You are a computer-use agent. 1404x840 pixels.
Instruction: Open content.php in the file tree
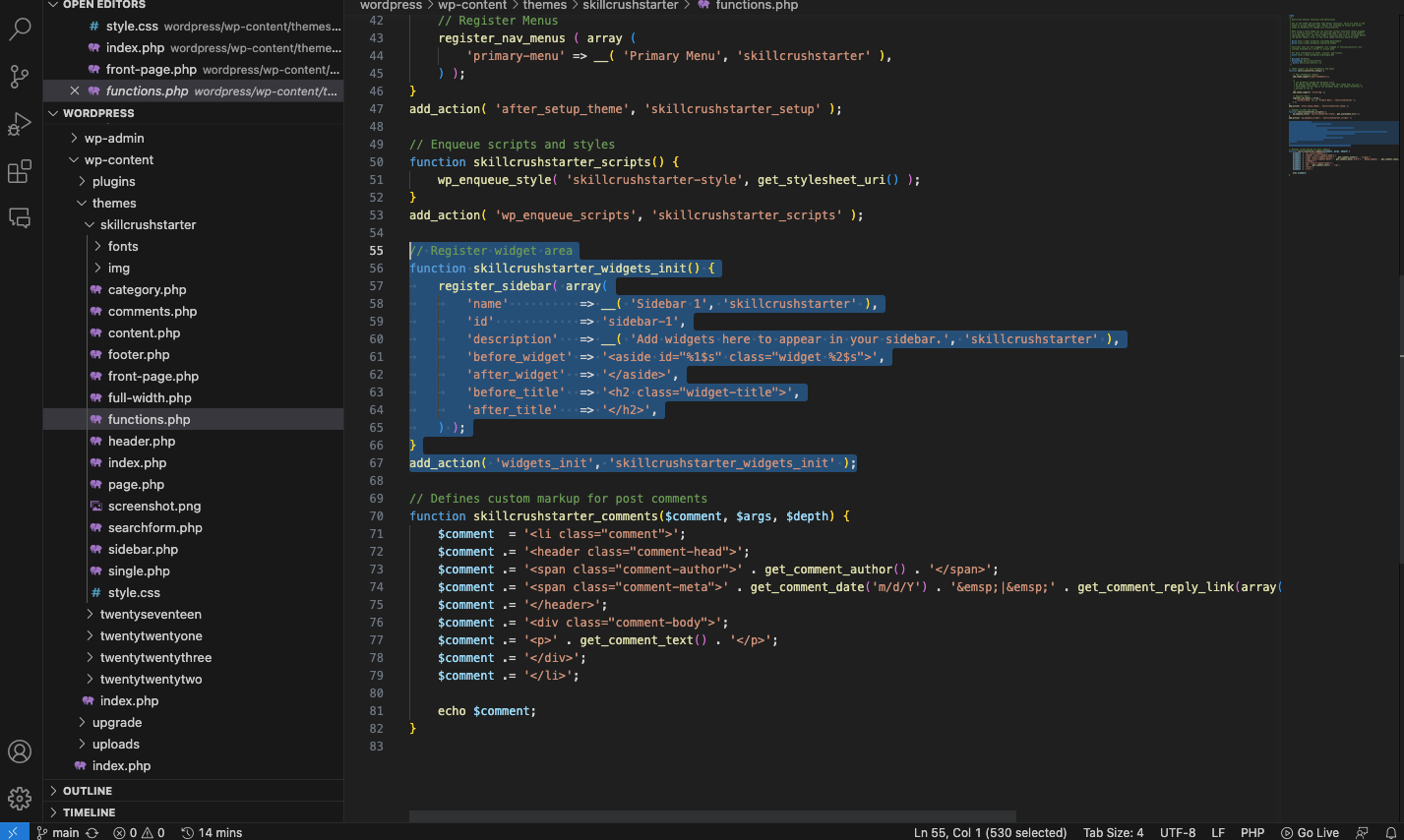point(193,333)
